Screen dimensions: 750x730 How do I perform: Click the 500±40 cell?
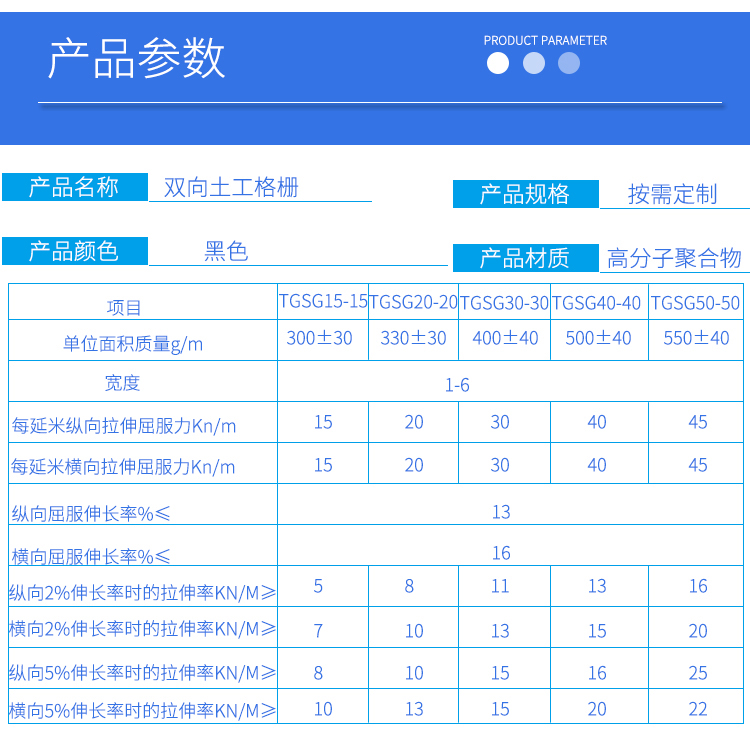tap(598, 338)
